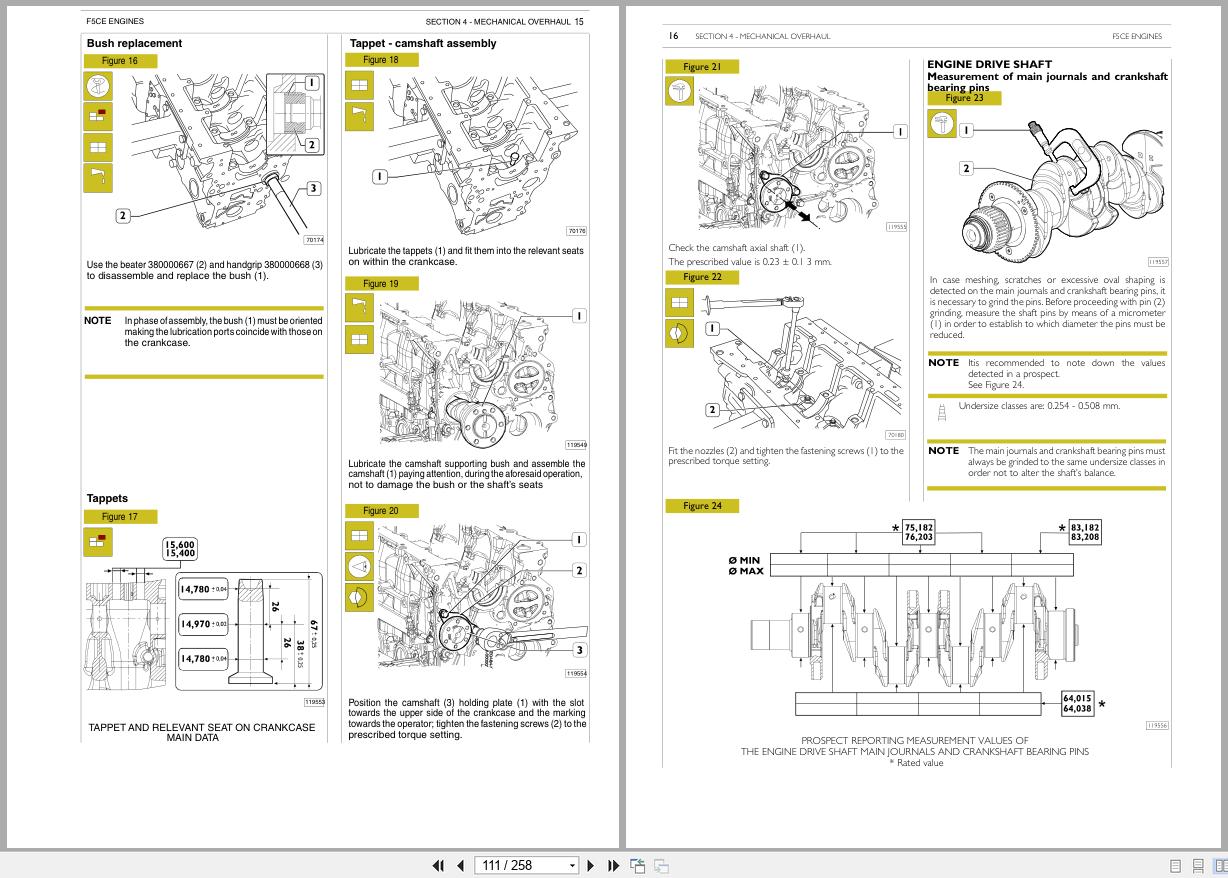The height and width of the screenshot is (878, 1228).
Task: Click the icon beside Figure 17
Action: (x=98, y=542)
